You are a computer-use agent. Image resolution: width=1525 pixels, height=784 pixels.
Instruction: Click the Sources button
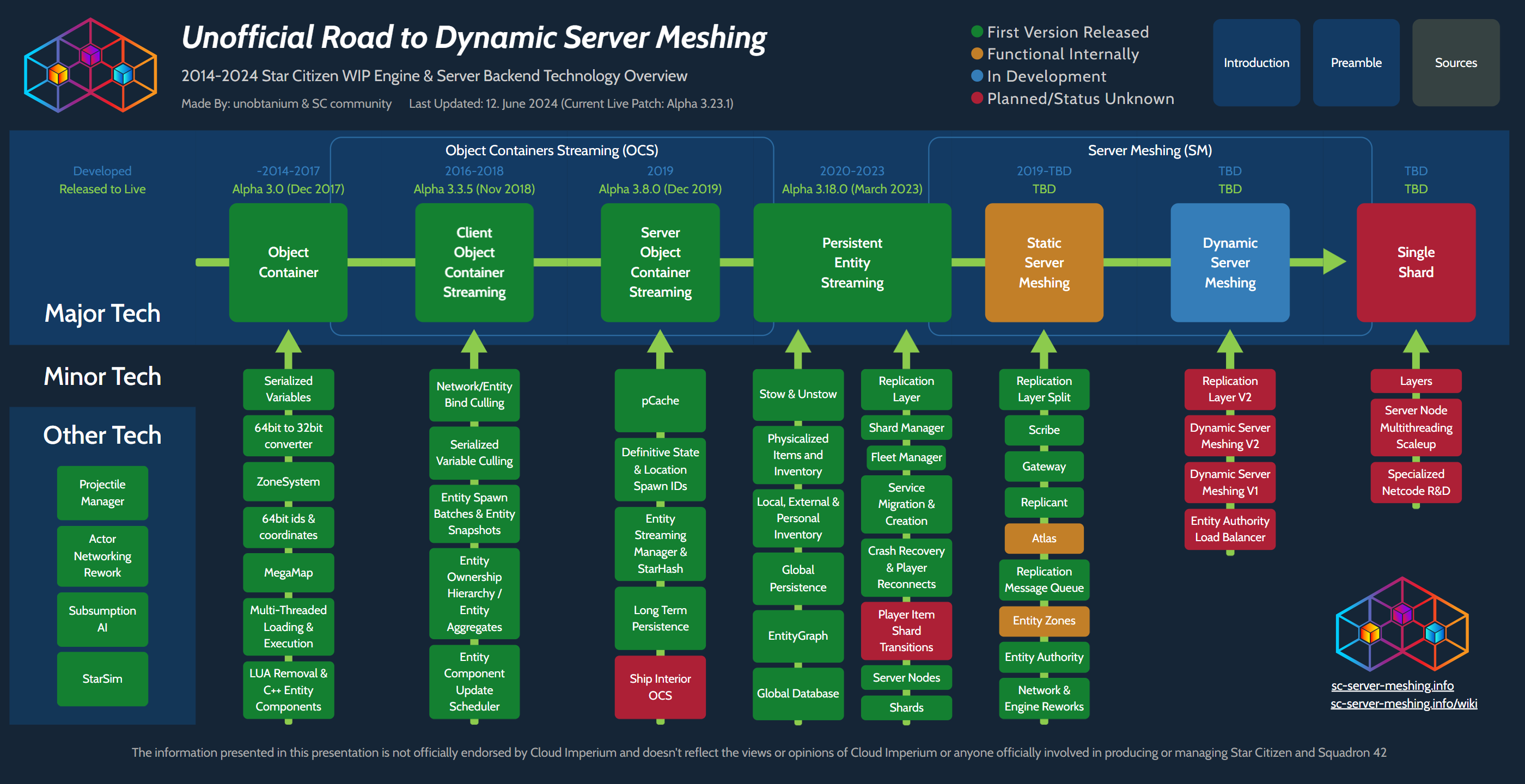pos(1456,63)
